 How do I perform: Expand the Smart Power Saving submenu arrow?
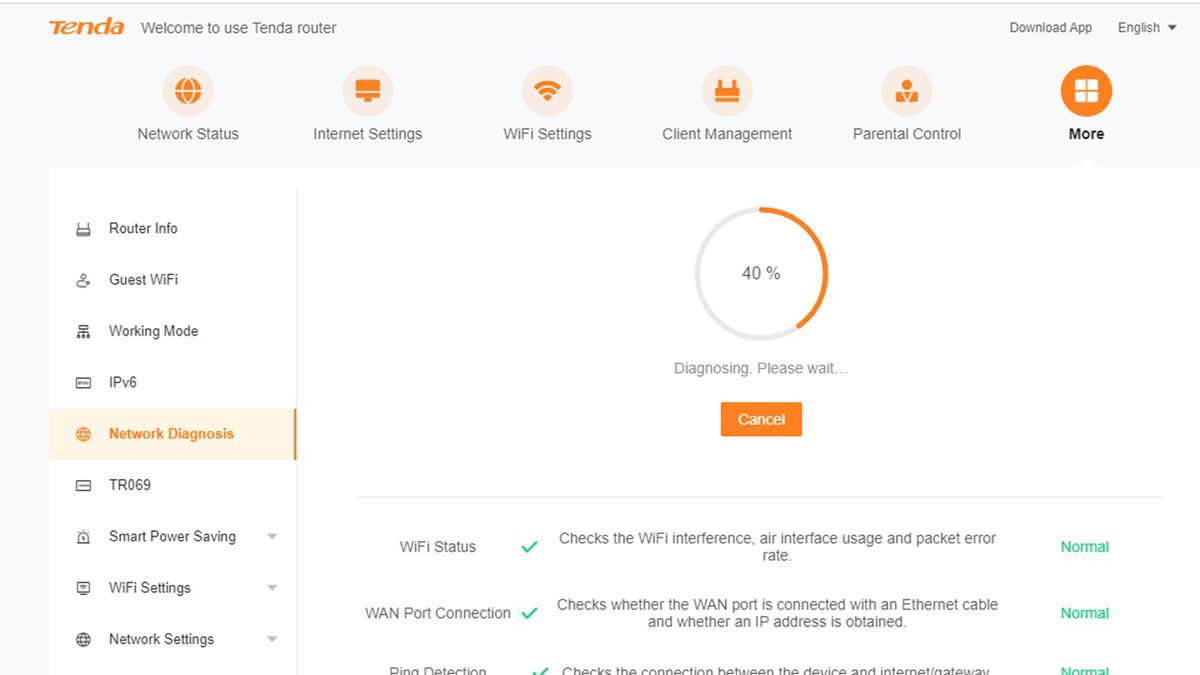[272, 537]
